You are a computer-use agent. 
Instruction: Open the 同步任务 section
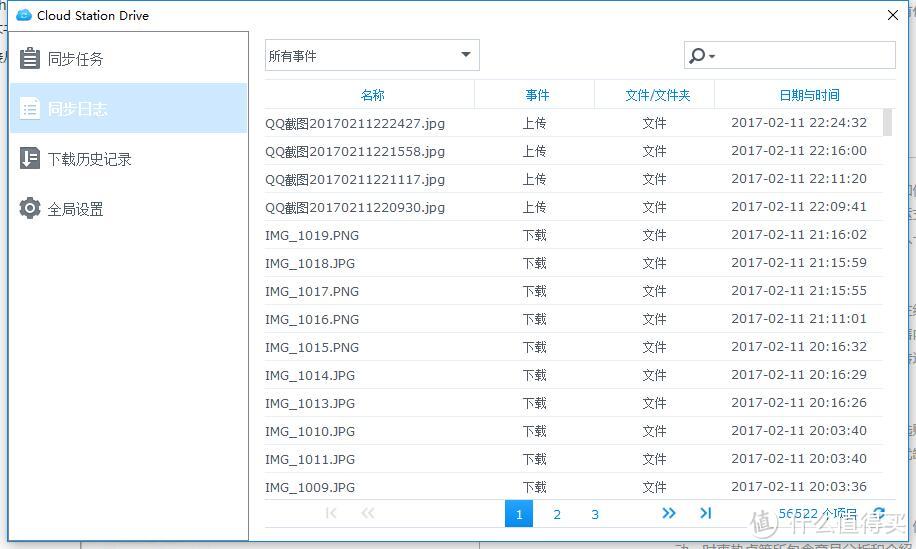pyautogui.click(x=129, y=58)
